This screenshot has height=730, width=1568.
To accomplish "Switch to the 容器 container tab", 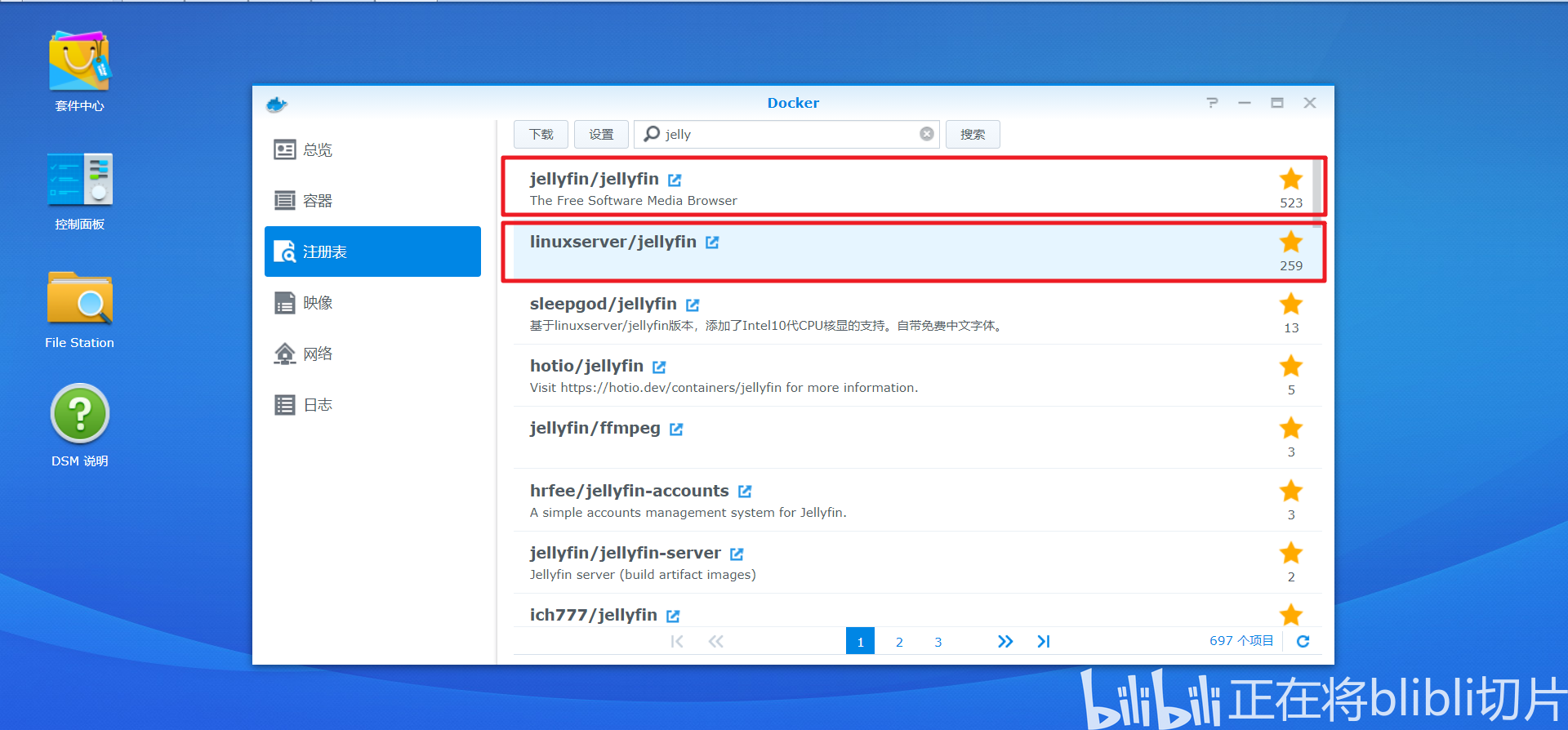I will [372, 201].
